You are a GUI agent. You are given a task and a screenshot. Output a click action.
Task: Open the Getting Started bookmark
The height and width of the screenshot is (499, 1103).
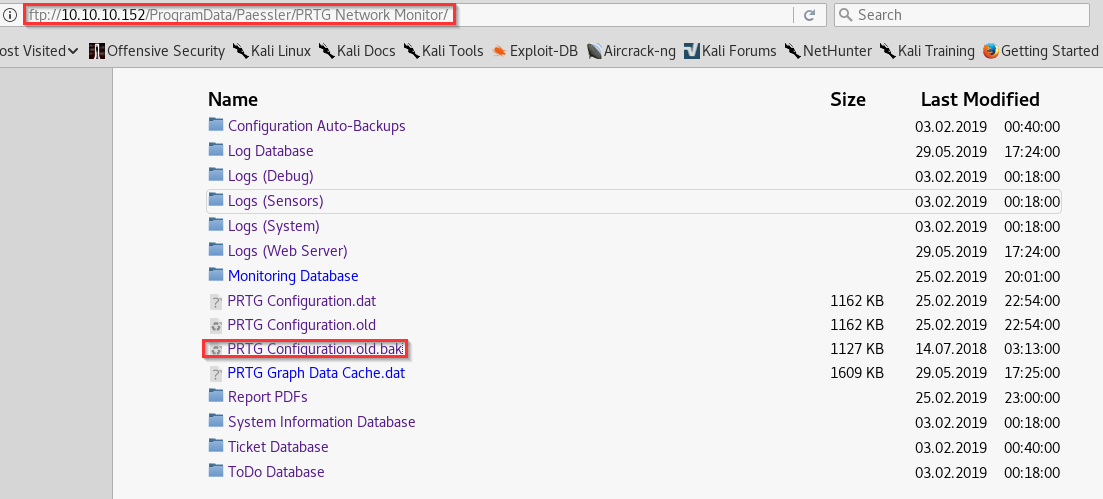pos(1049,51)
